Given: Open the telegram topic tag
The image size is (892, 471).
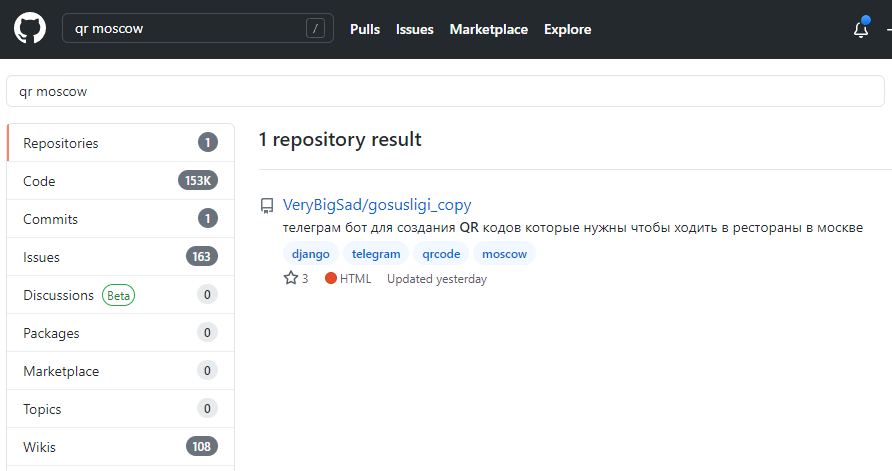Looking at the screenshot, I should tap(376, 254).
